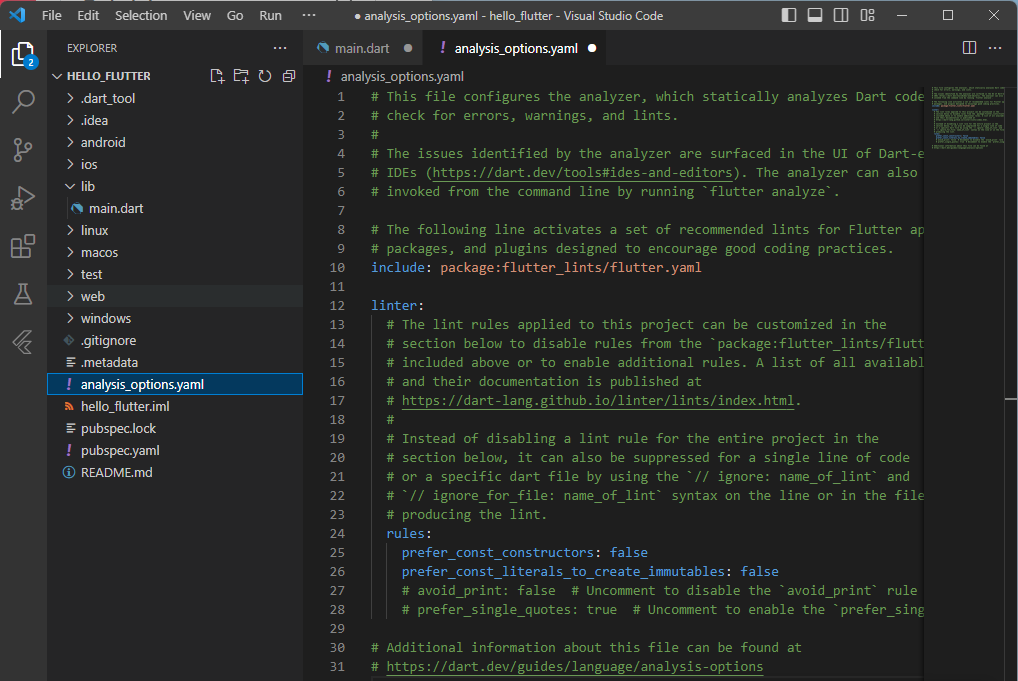
Task: Click the Dart icon on main.dart tab
Action: (323, 48)
